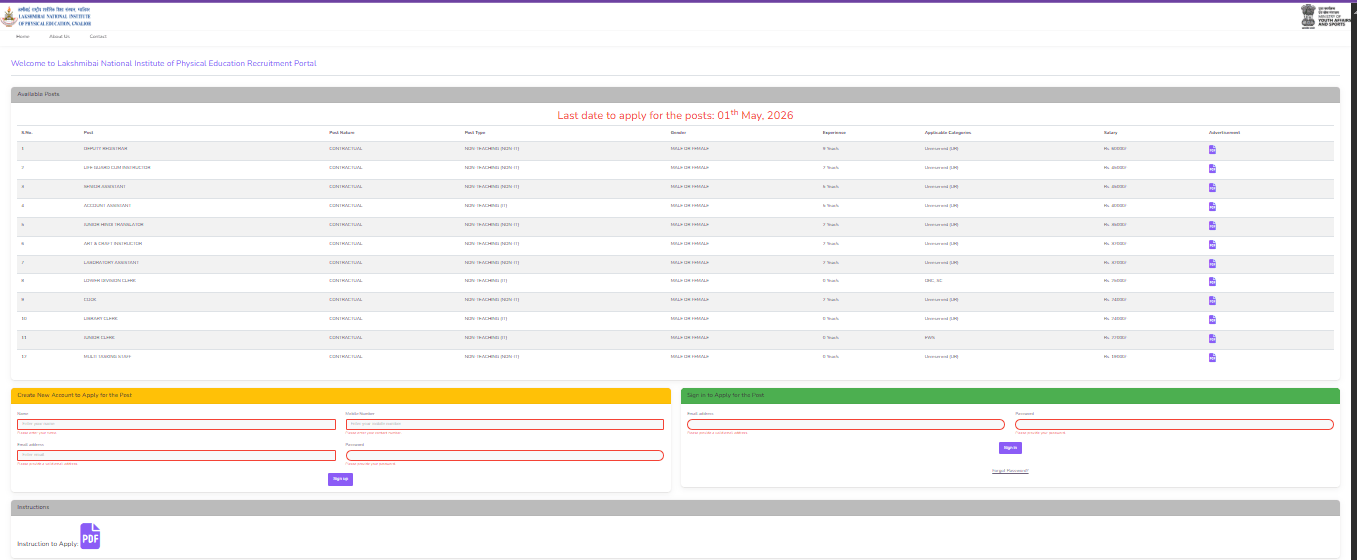Open the Cook post advertisement PDF
Viewport: 1357px width, 560px height.
tap(1212, 300)
